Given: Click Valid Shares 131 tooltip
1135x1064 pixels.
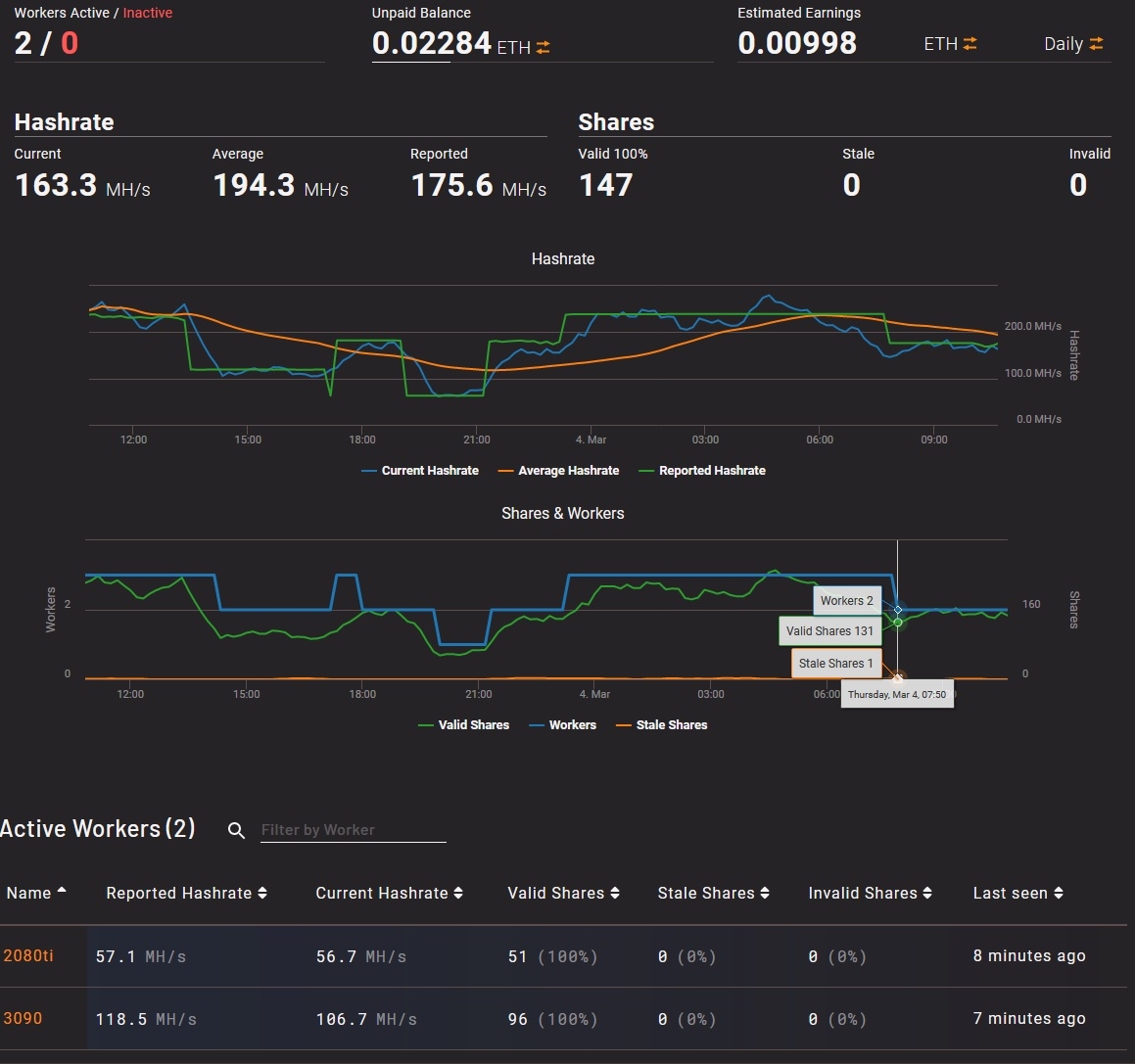Looking at the screenshot, I should point(829,631).
